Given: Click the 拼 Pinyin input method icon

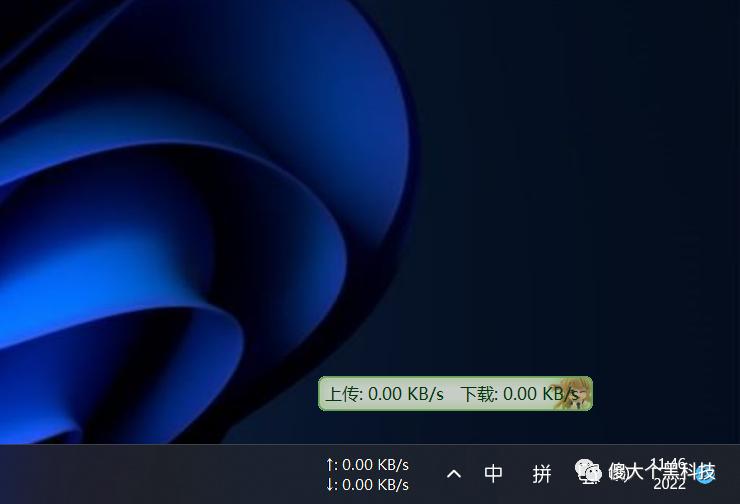Looking at the screenshot, I should pyautogui.click(x=542, y=474).
